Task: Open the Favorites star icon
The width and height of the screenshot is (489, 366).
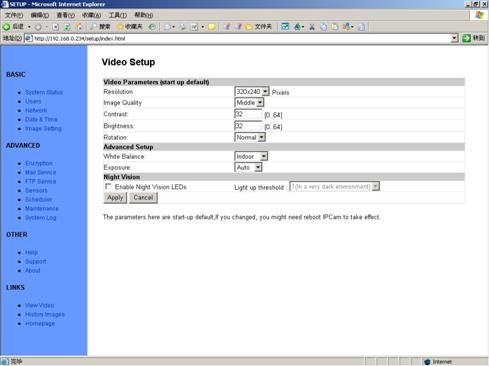Action: [120, 27]
